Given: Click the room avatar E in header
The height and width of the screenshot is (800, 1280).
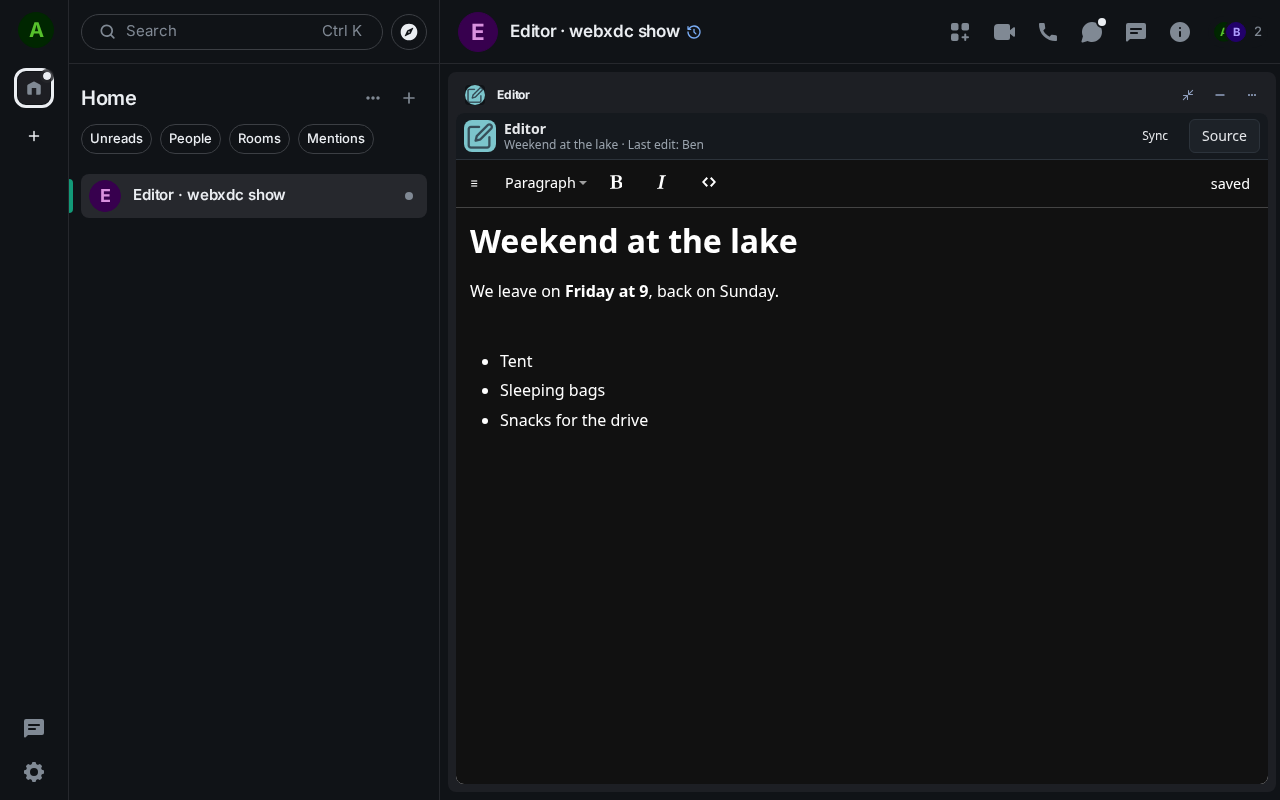Looking at the screenshot, I should pyautogui.click(x=478, y=32).
